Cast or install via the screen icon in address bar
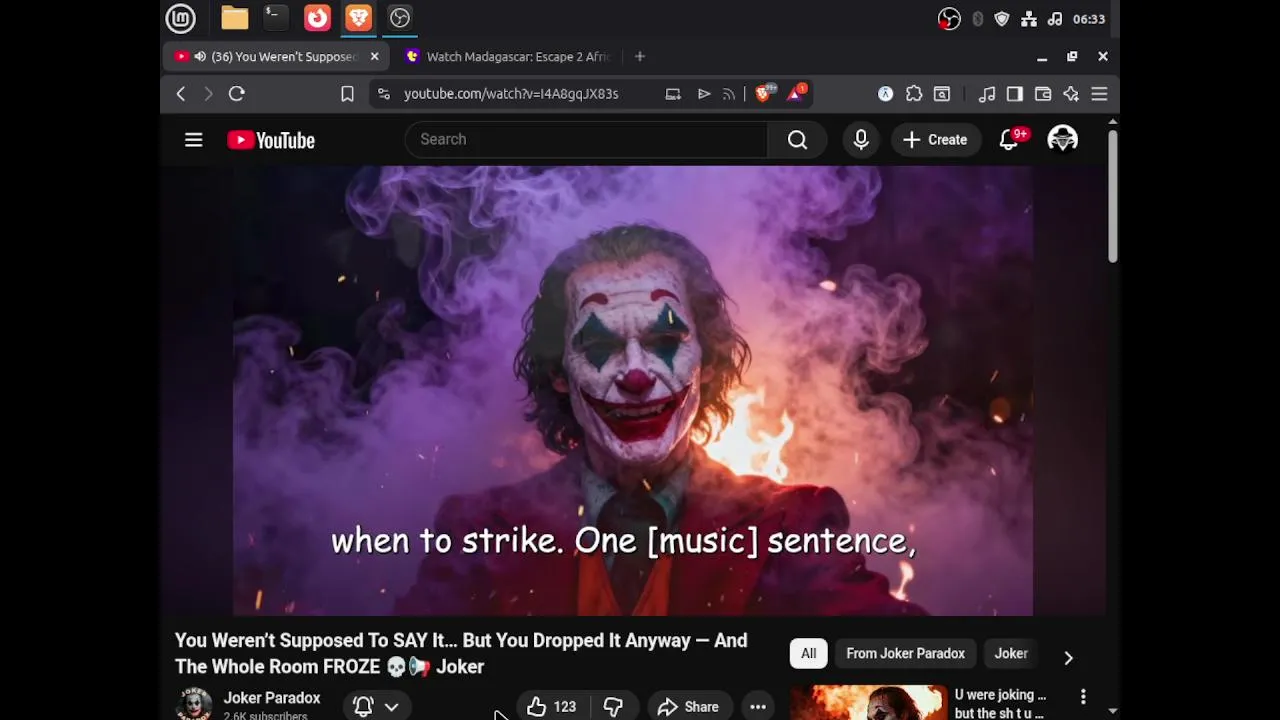The width and height of the screenshot is (1280, 720). 673,94
